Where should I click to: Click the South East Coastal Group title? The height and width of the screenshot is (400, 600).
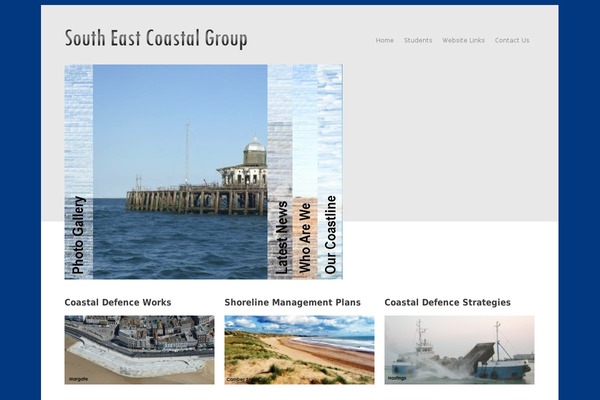coord(155,39)
